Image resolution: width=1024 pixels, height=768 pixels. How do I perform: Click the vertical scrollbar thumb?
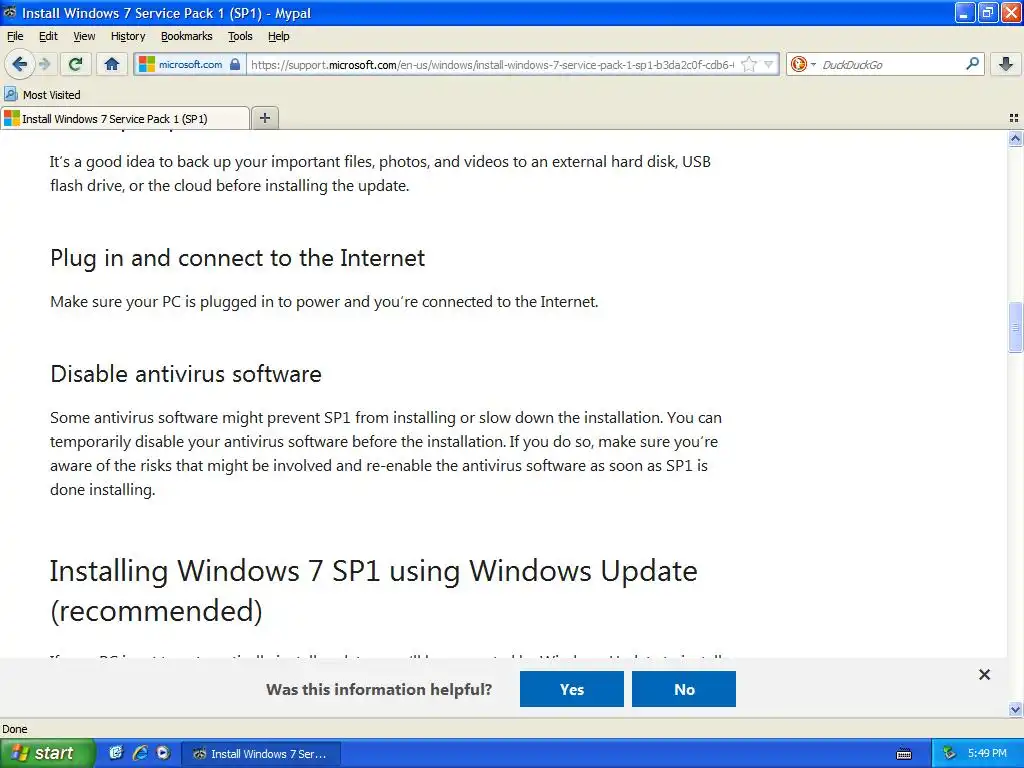pos(1015,327)
